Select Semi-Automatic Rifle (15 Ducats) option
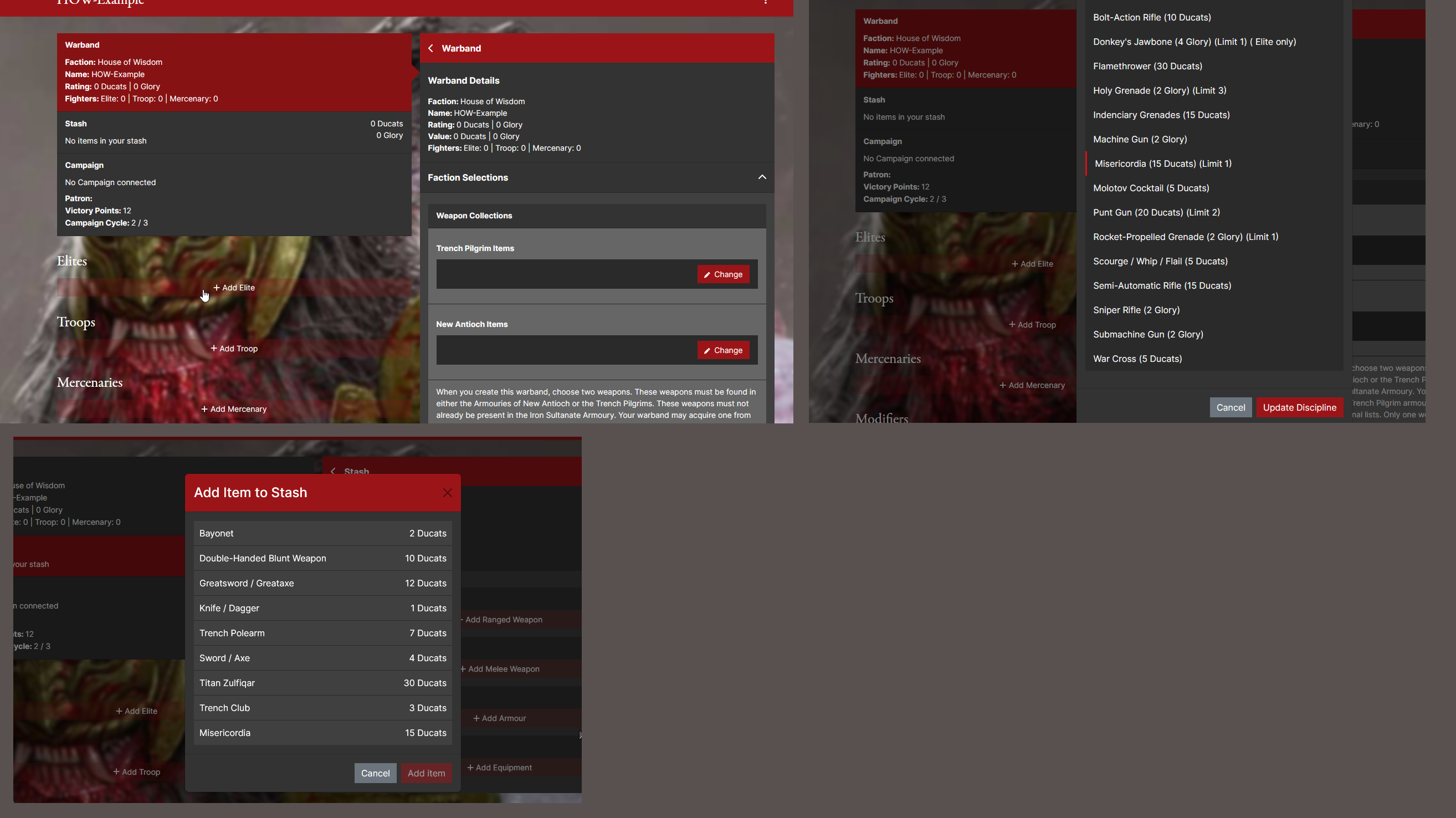 coord(1213,285)
